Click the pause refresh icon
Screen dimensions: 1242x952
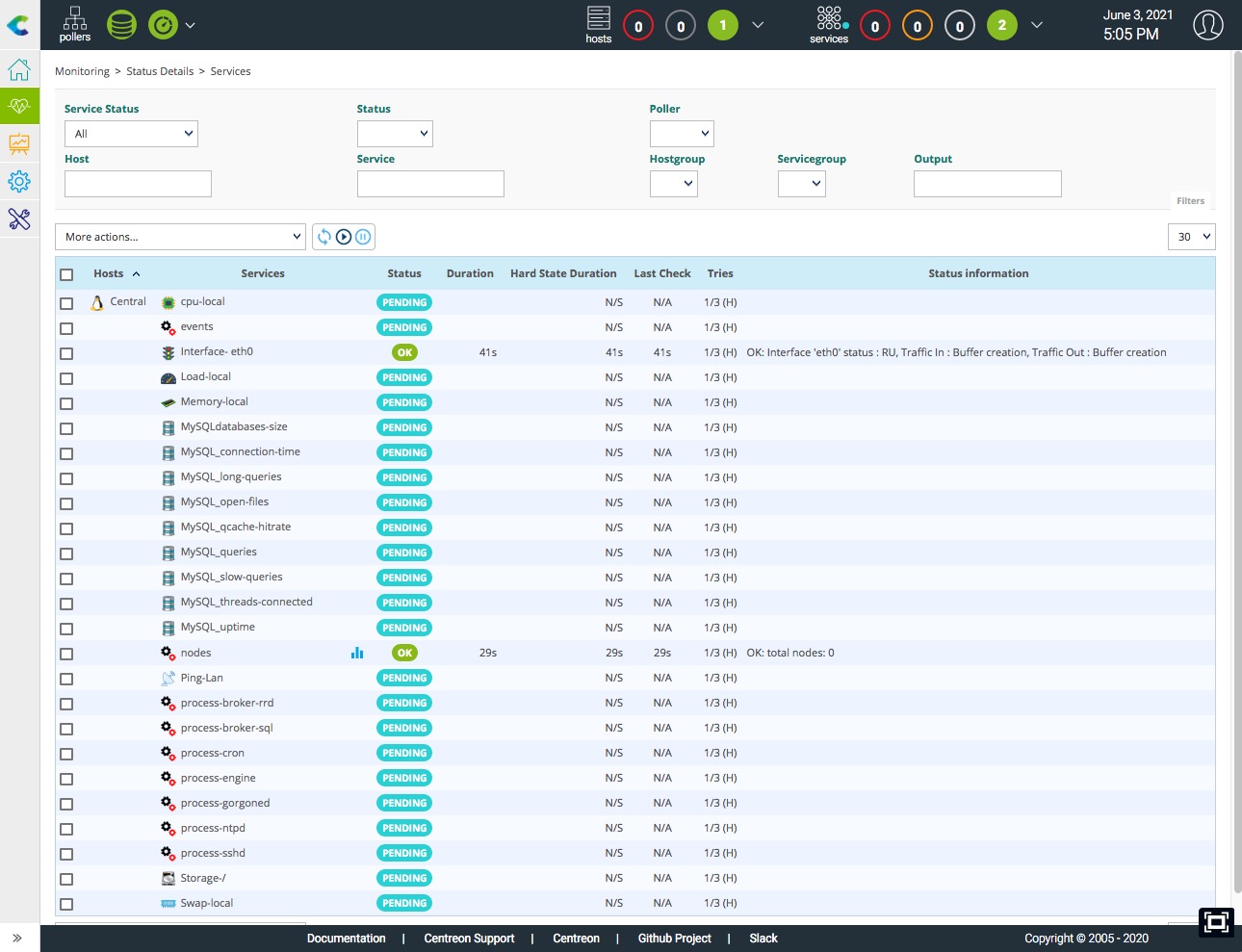tap(363, 237)
